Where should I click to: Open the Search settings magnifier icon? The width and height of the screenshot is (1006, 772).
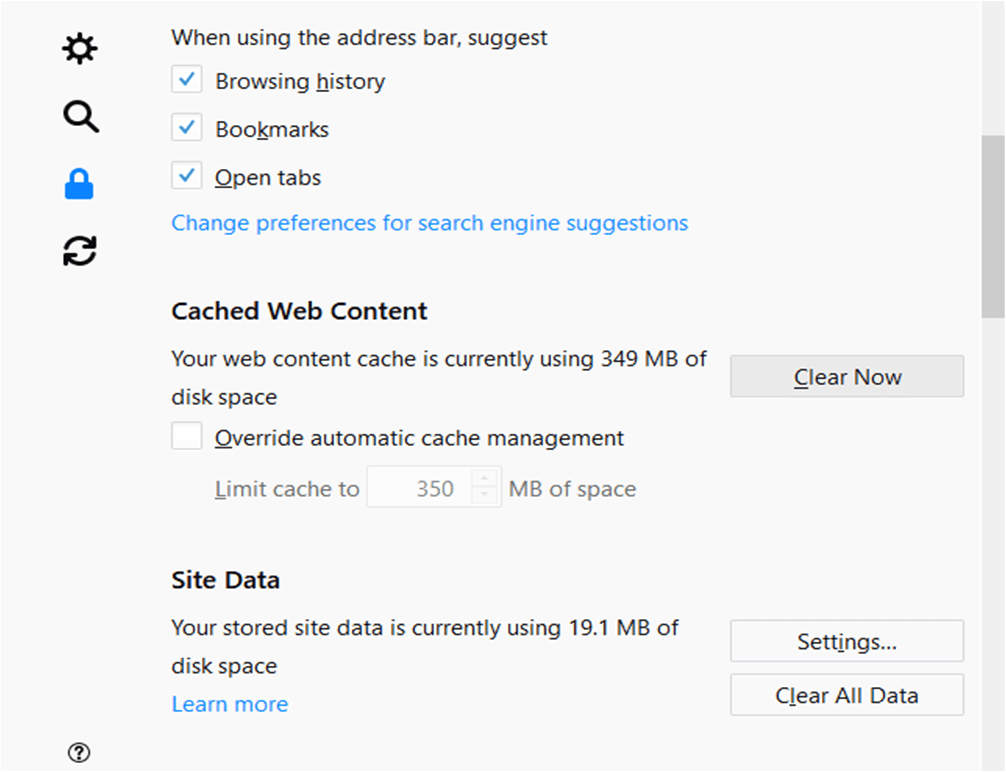click(x=81, y=116)
